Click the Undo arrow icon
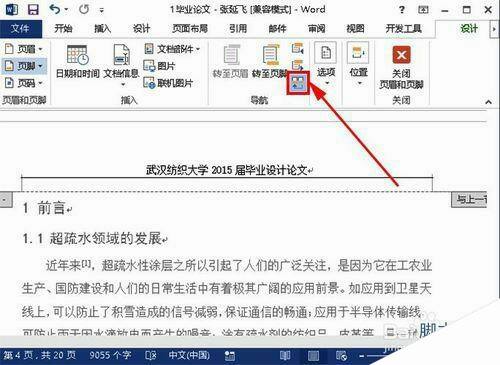 (x=55, y=9)
